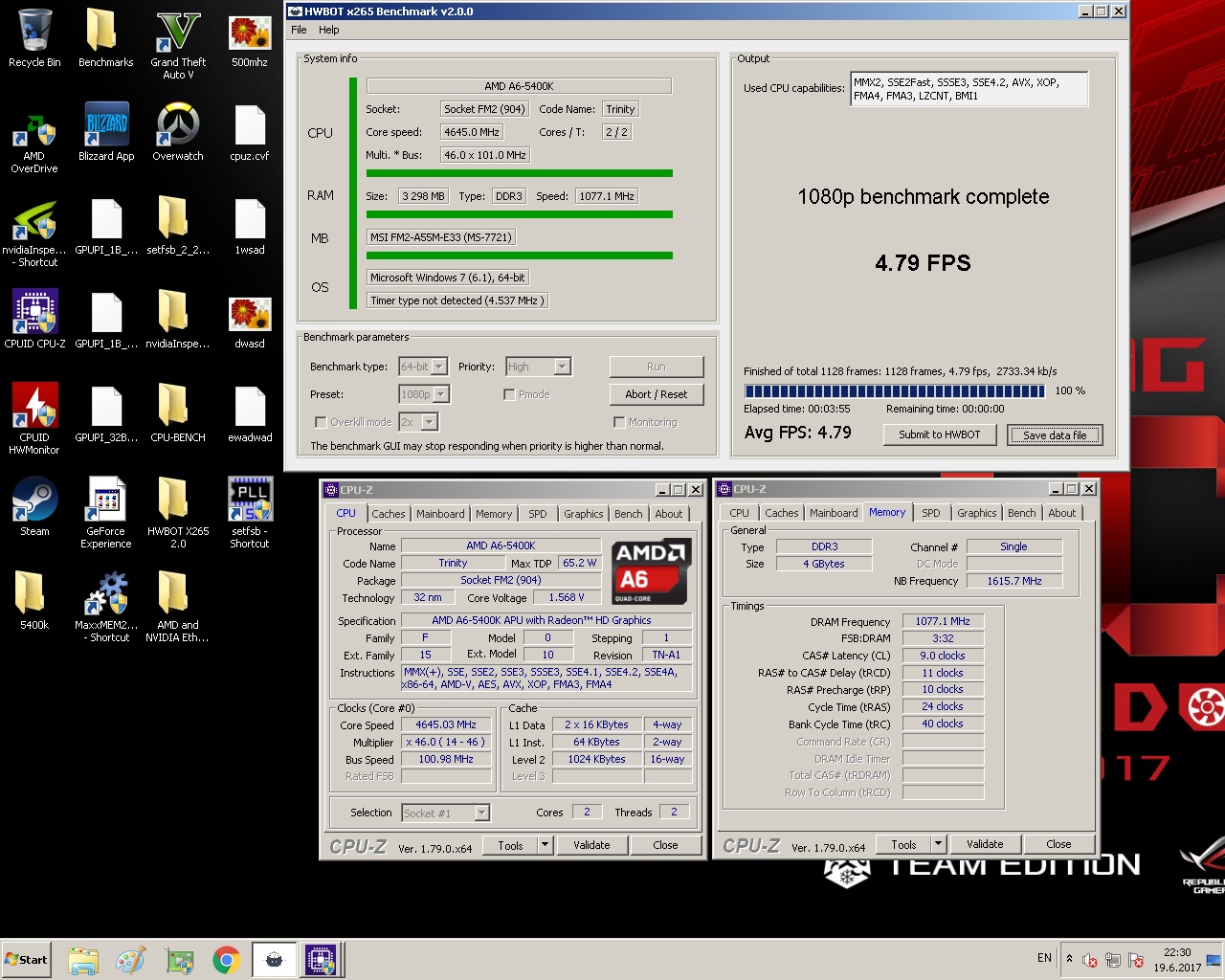Launch MaxxMEM2 shortcut icon
The image size is (1225, 980).
[106, 606]
